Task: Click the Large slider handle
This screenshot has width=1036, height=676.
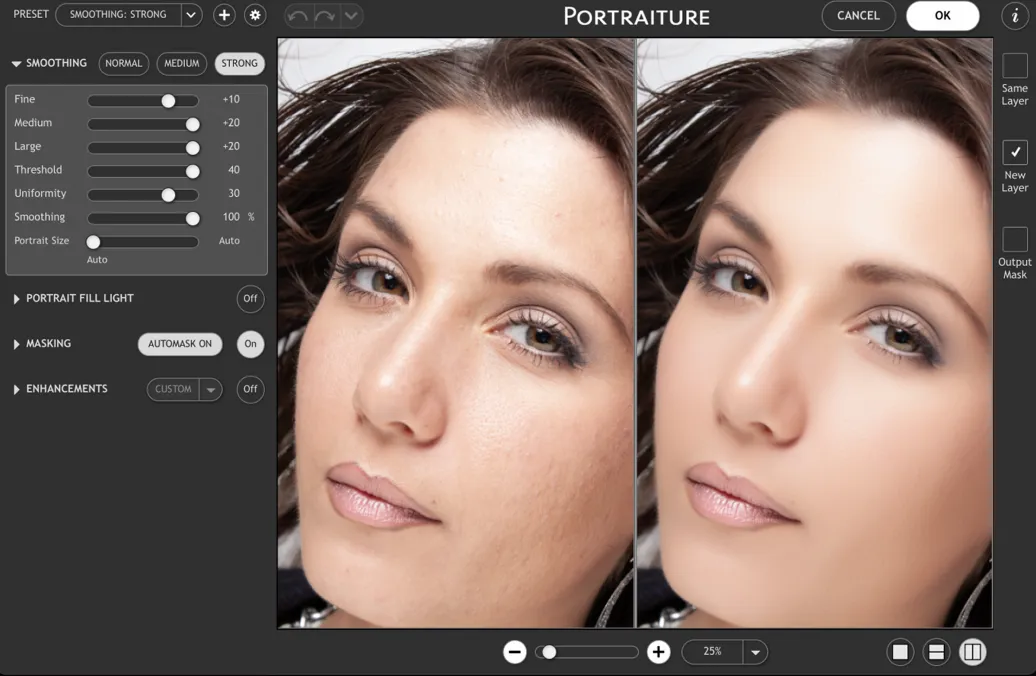Action: coord(192,147)
